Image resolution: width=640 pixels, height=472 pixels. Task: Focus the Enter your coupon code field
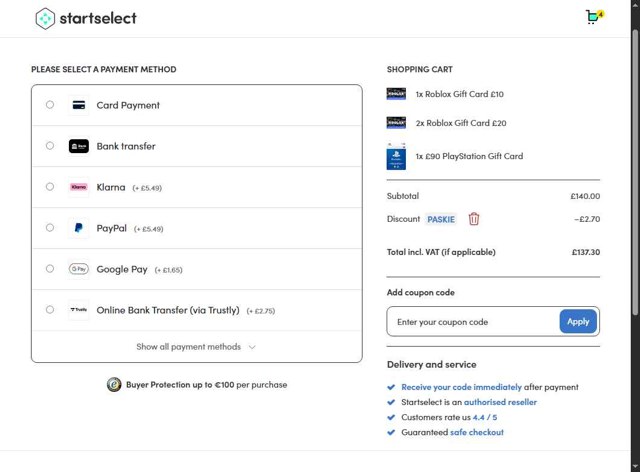click(473, 322)
